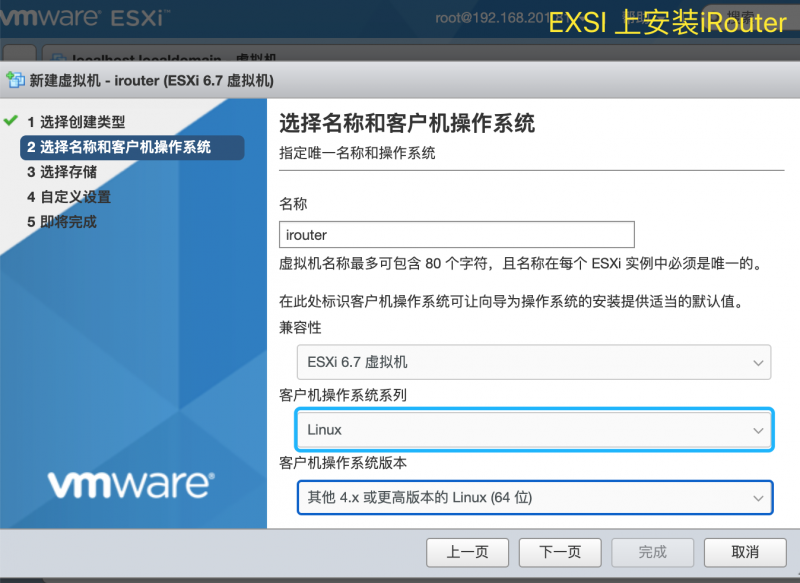Screen dimensions: 800x583
Task: Click the 上一页 button
Action: click(467, 552)
